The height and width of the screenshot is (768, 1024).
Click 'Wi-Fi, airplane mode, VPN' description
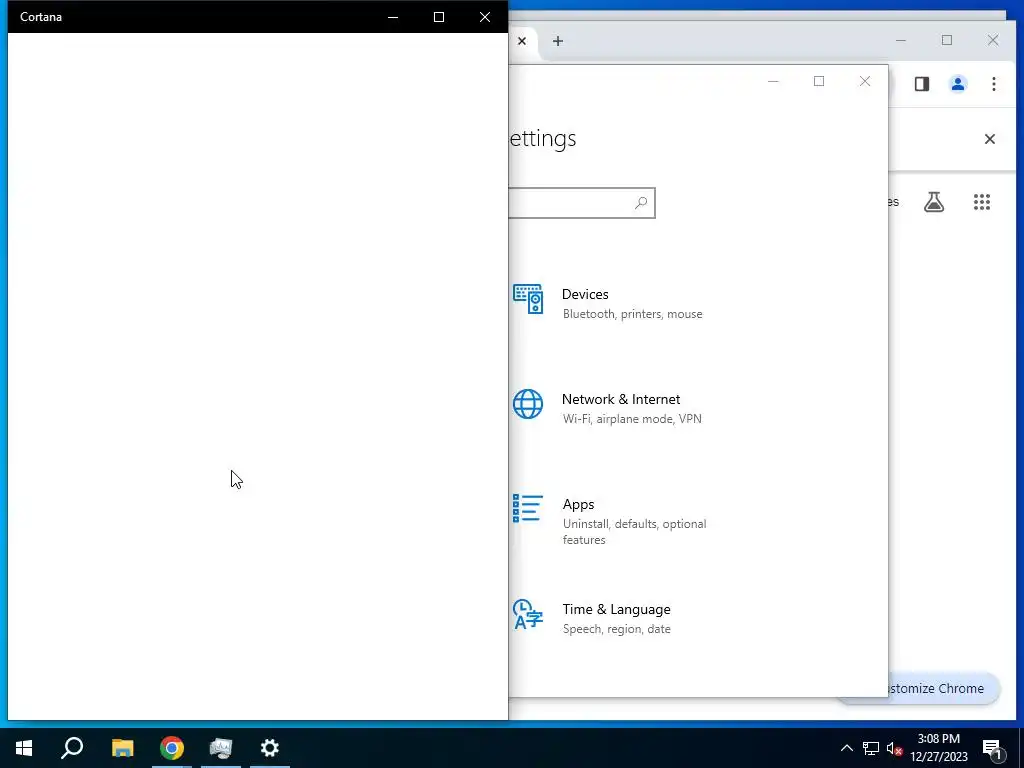click(632, 419)
